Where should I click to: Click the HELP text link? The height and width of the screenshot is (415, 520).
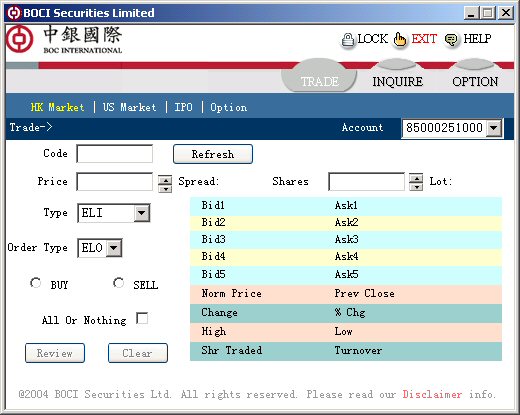coord(477,39)
